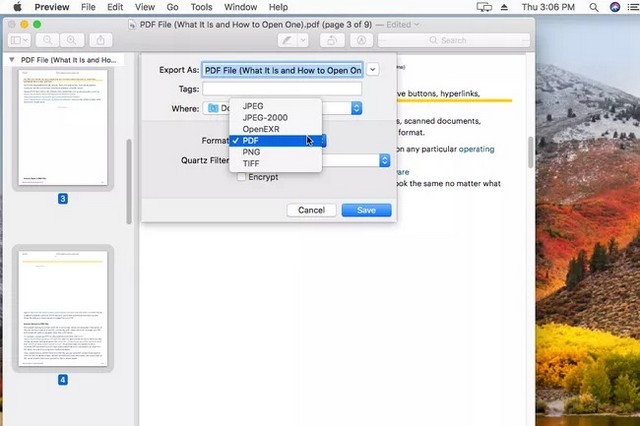Click the Search field in toolbar
640x426 pixels.
pyautogui.click(x=454, y=40)
